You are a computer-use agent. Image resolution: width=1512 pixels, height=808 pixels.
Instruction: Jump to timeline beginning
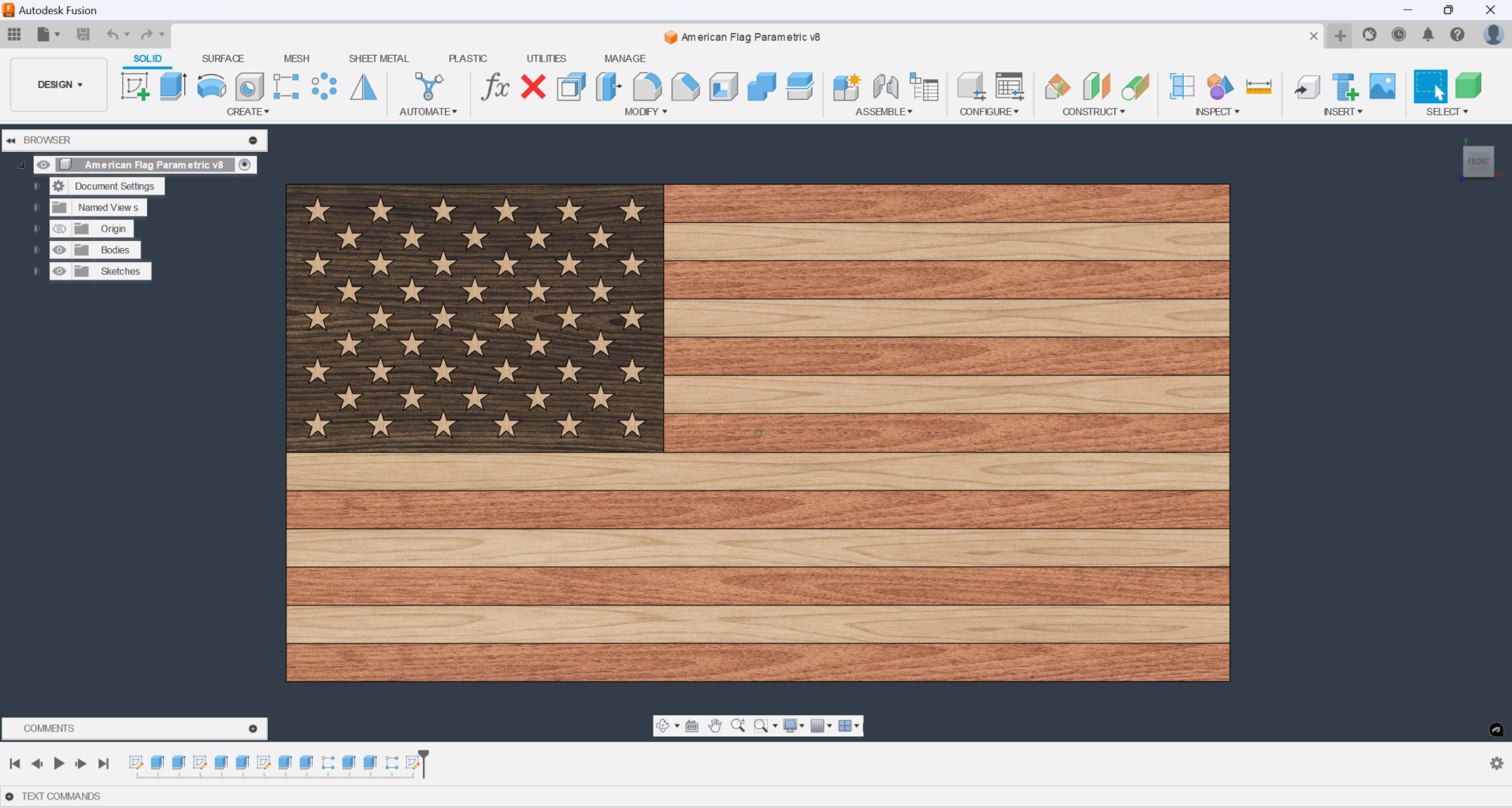click(x=14, y=763)
